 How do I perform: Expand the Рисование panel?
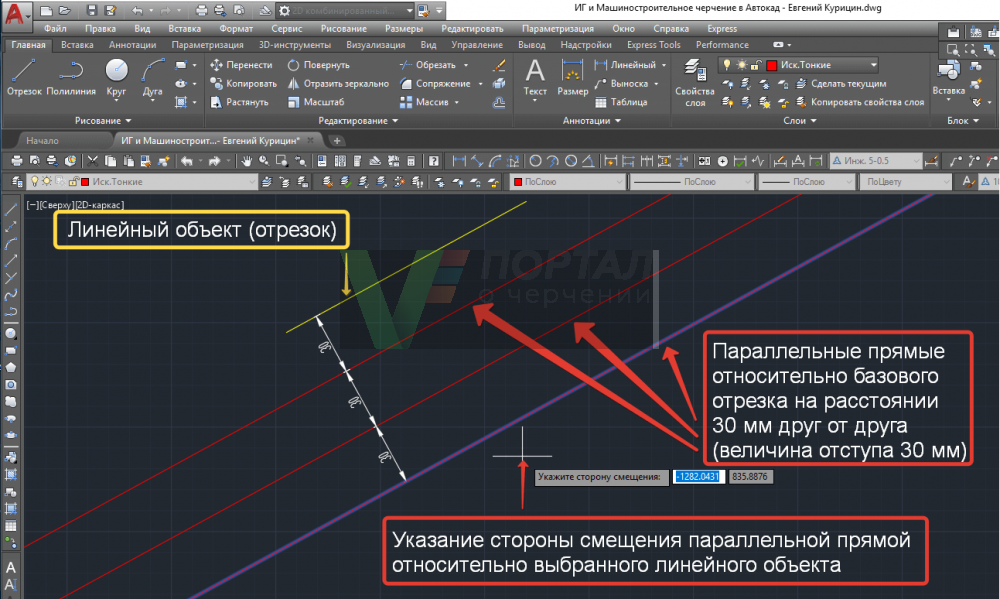point(102,121)
